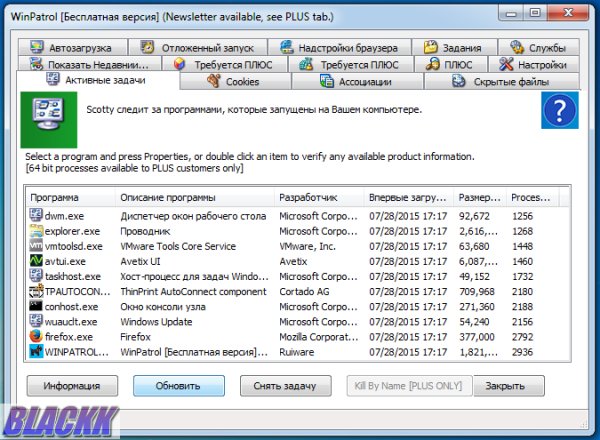This screenshot has height=440, width=600.
Task: Open the Показать Недавнии tab
Action: click(90, 64)
